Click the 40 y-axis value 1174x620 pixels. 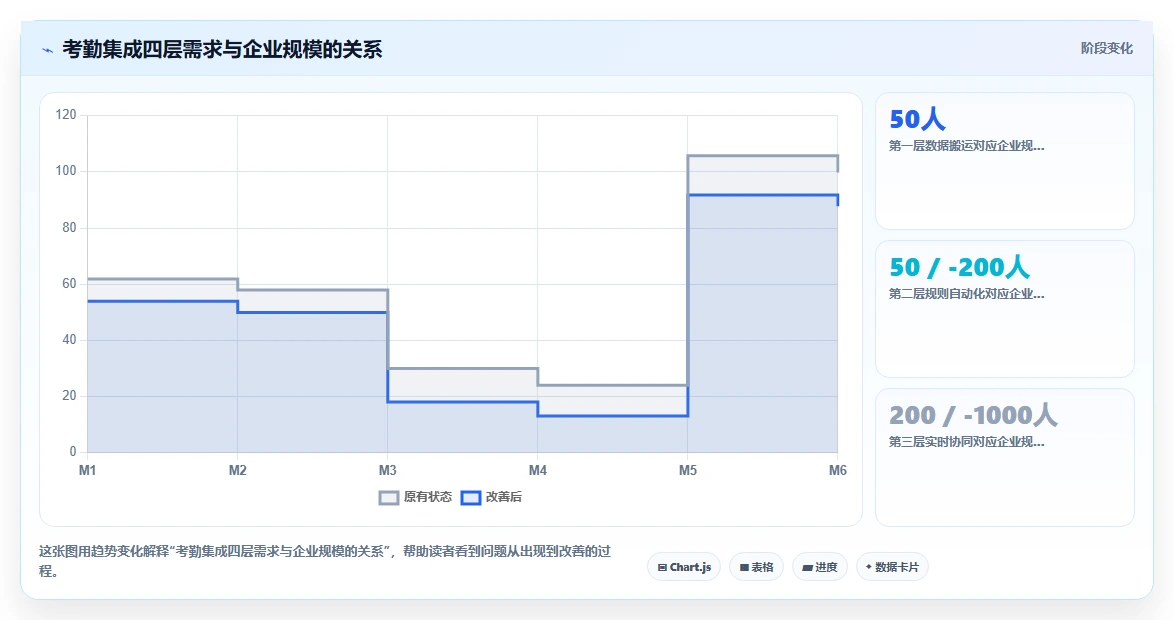point(69,340)
